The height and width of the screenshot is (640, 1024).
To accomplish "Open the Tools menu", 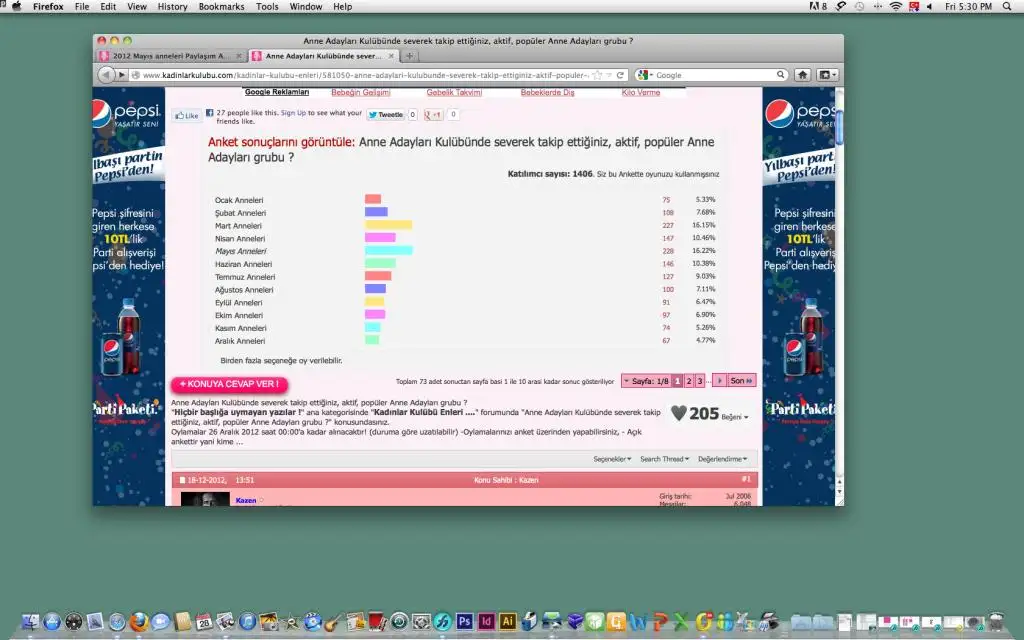I will click(x=267, y=7).
